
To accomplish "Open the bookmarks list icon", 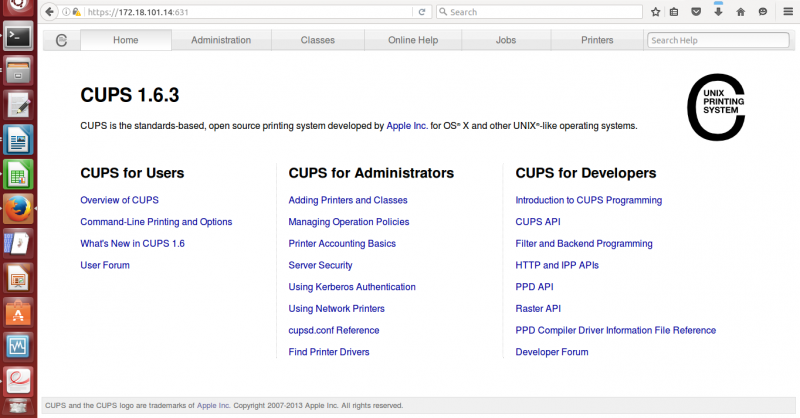I will click(x=674, y=12).
